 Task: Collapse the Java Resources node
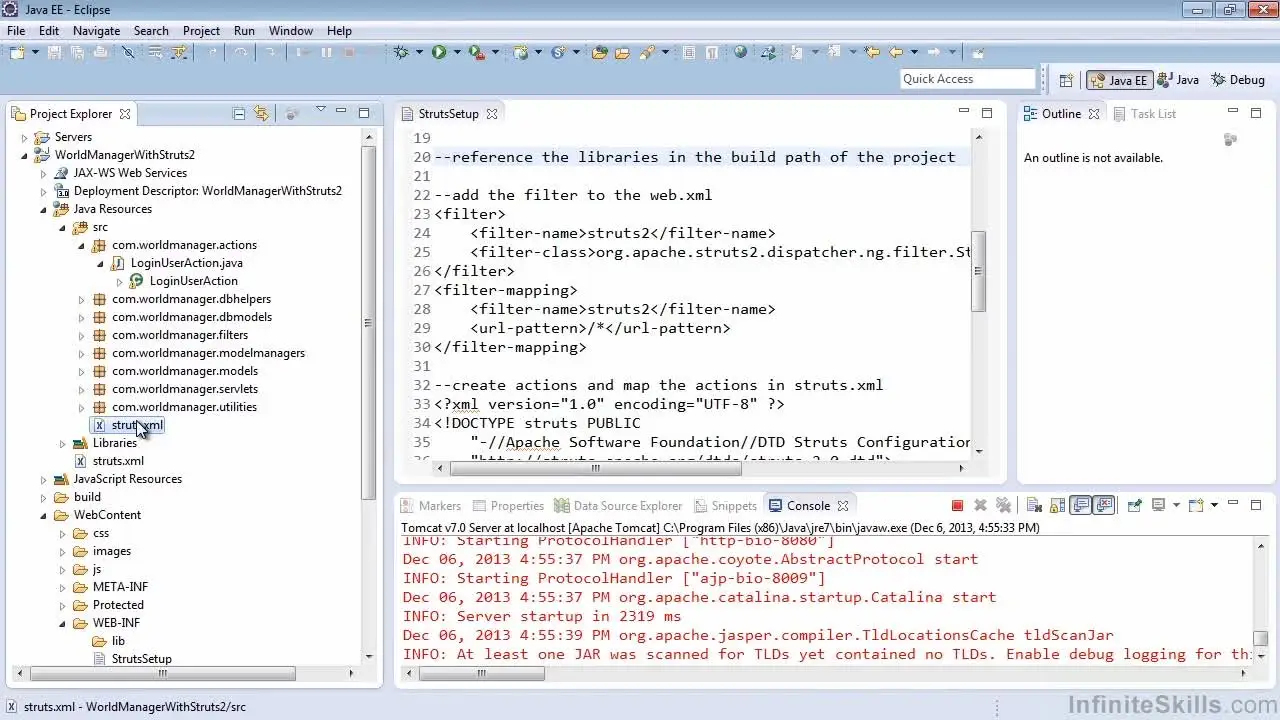[x=44, y=209]
